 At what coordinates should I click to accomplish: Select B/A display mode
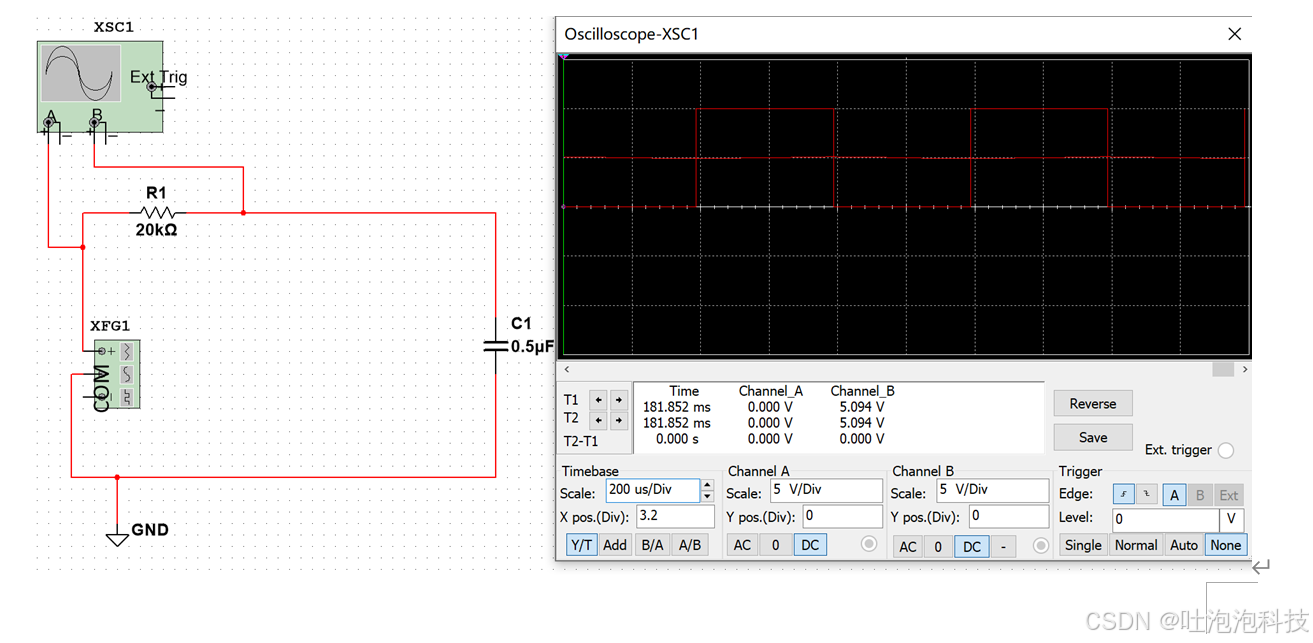(x=652, y=545)
